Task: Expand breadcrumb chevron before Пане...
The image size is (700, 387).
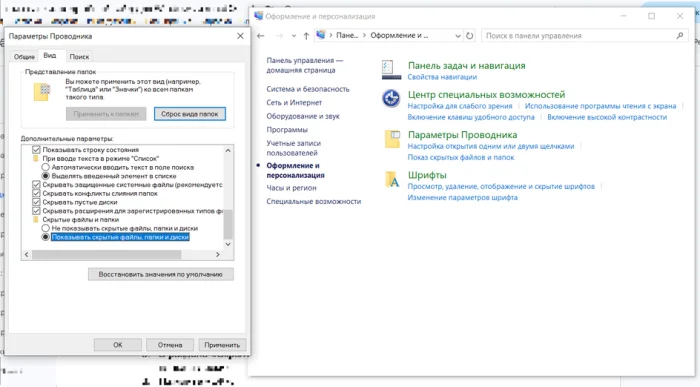Action: (x=331, y=35)
